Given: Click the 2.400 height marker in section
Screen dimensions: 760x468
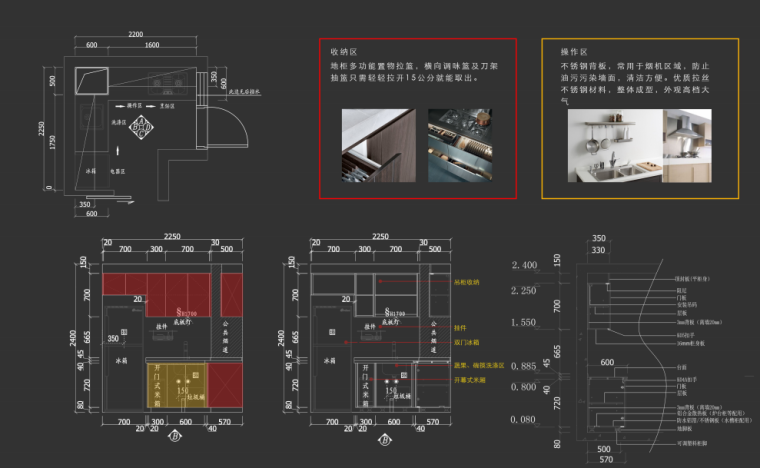Looking at the screenshot, I should (x=525, y=266).
